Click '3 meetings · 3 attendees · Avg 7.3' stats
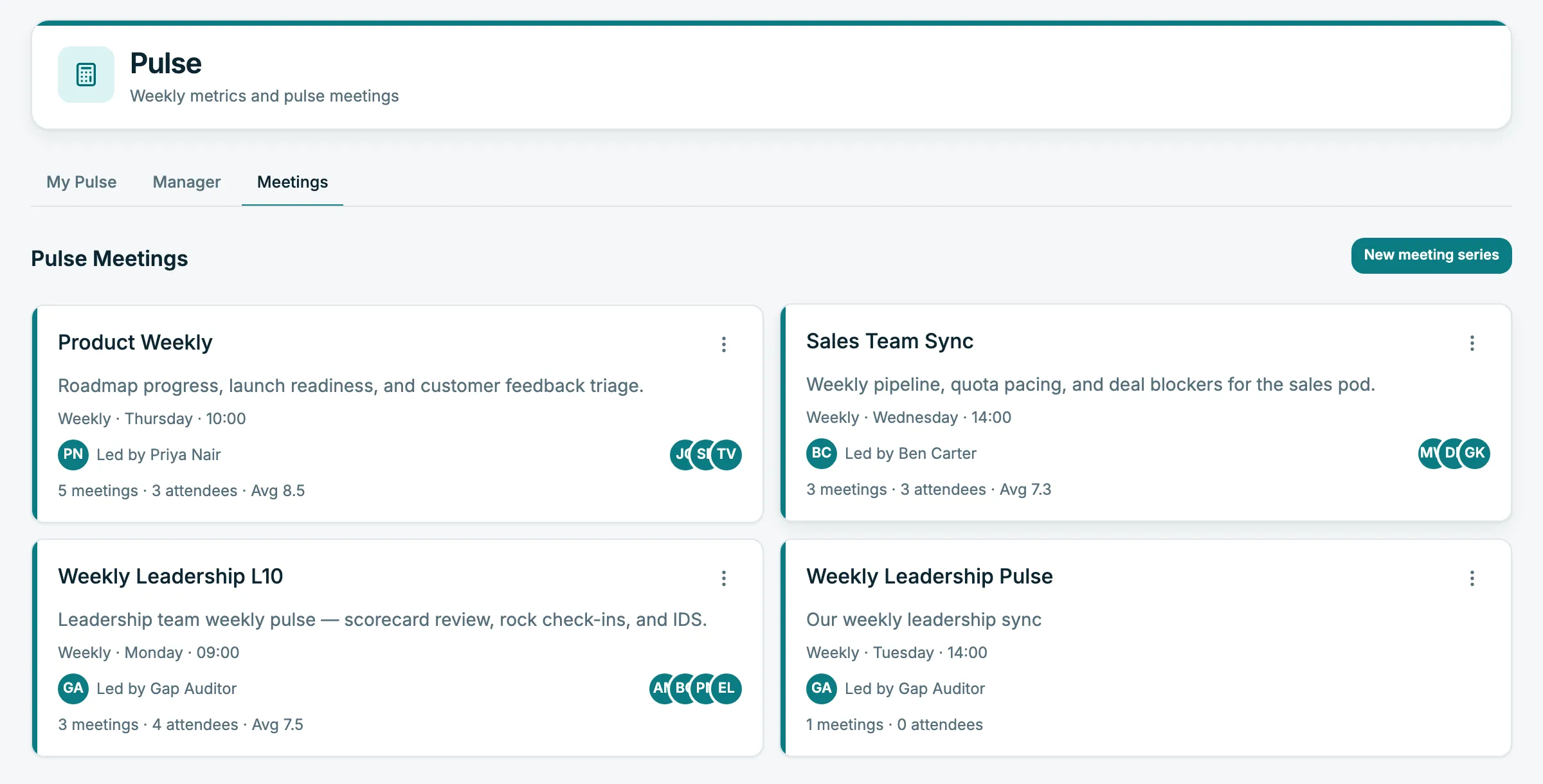 tap(929, 490)
